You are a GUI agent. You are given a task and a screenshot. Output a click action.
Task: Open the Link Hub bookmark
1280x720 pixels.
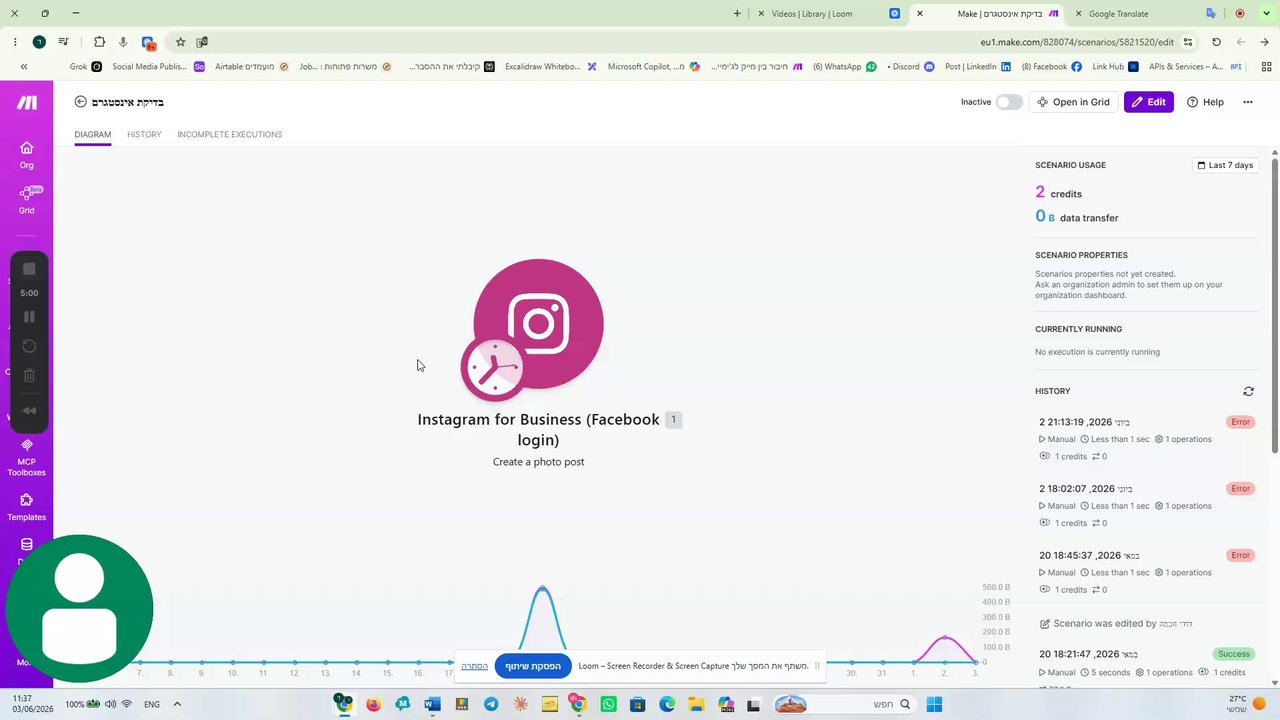click(x=1115, y=67)
